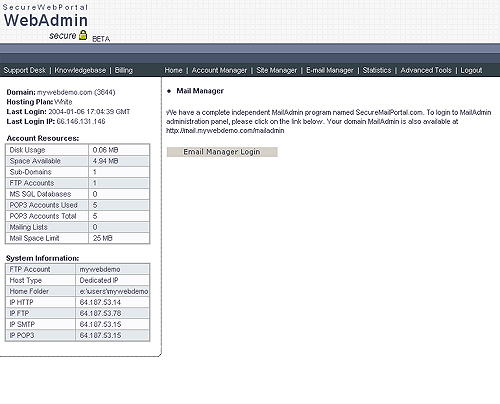Click the WebAdmin logo

pyautogui.click(x=46, y=20)
